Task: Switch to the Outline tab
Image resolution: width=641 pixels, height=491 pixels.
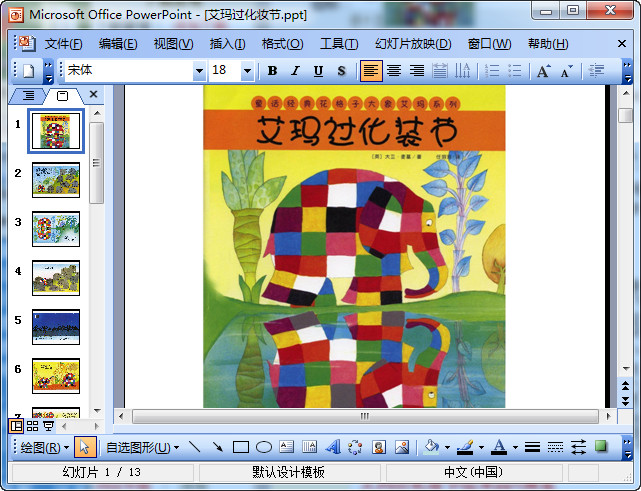Action: [x=28, y=96]
